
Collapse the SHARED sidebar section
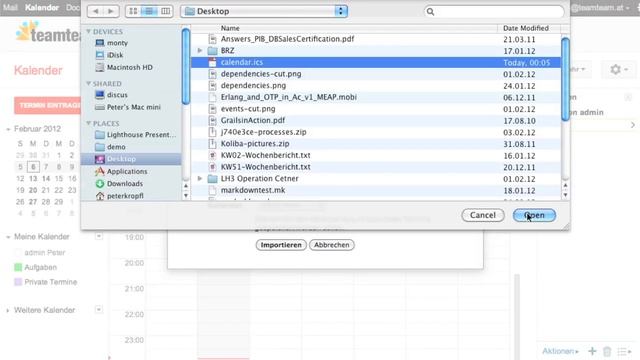[x=88, y=83]
